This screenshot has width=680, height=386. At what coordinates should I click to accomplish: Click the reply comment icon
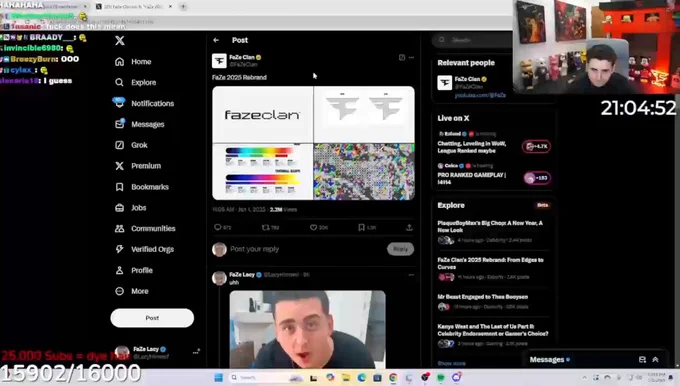[218, 227]
